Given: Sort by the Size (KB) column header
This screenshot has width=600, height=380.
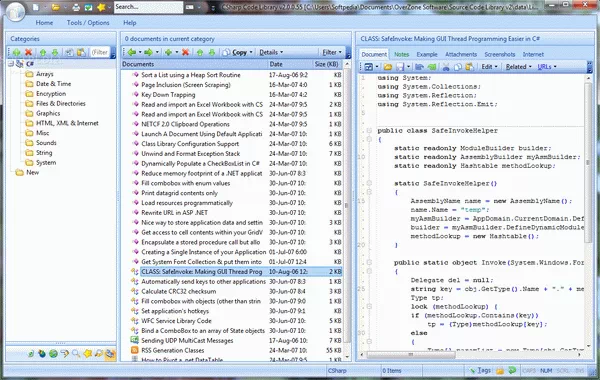Looking at the screenshot, I should point(327,64).
